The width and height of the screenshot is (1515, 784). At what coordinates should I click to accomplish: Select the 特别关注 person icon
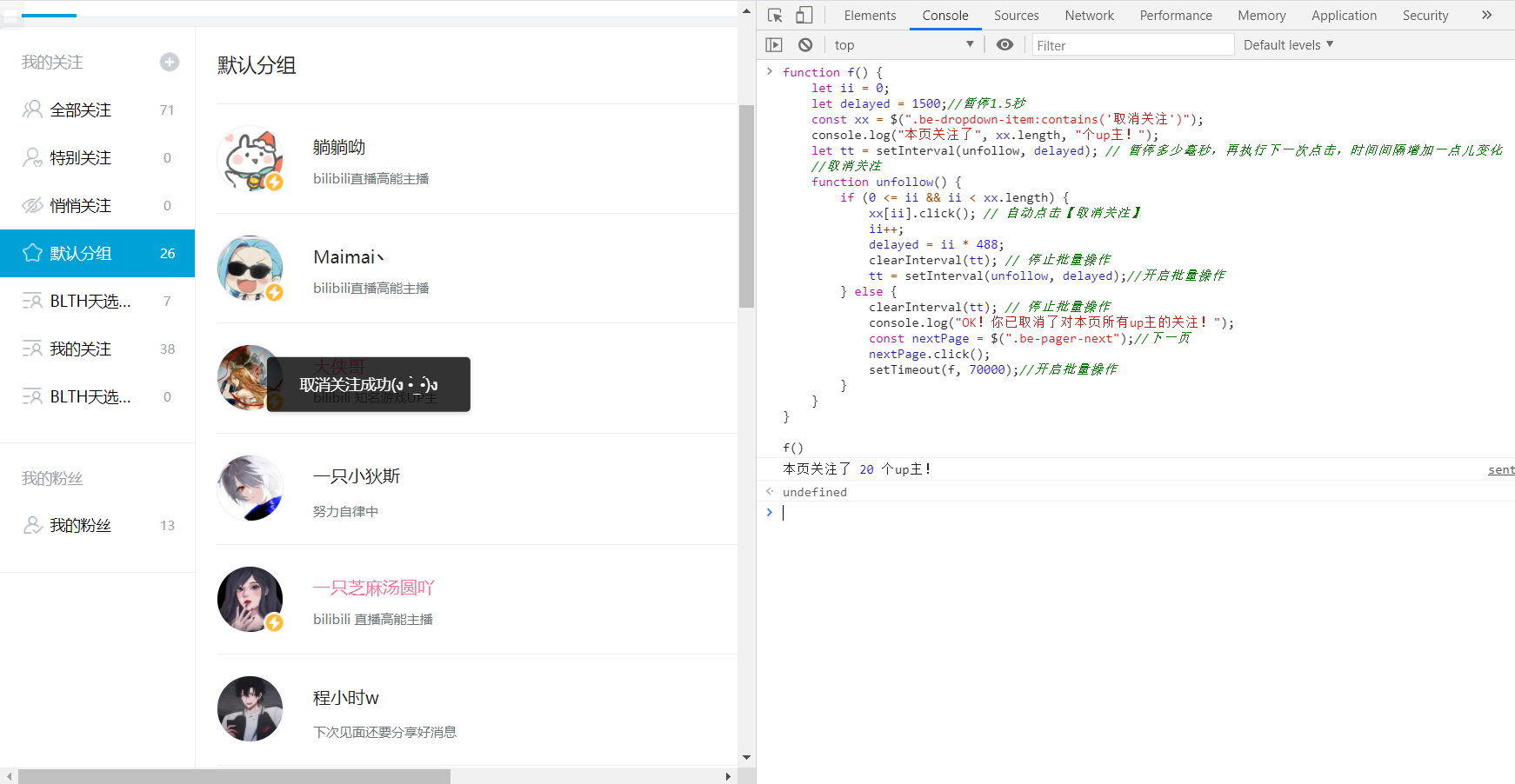click(32, 157)
